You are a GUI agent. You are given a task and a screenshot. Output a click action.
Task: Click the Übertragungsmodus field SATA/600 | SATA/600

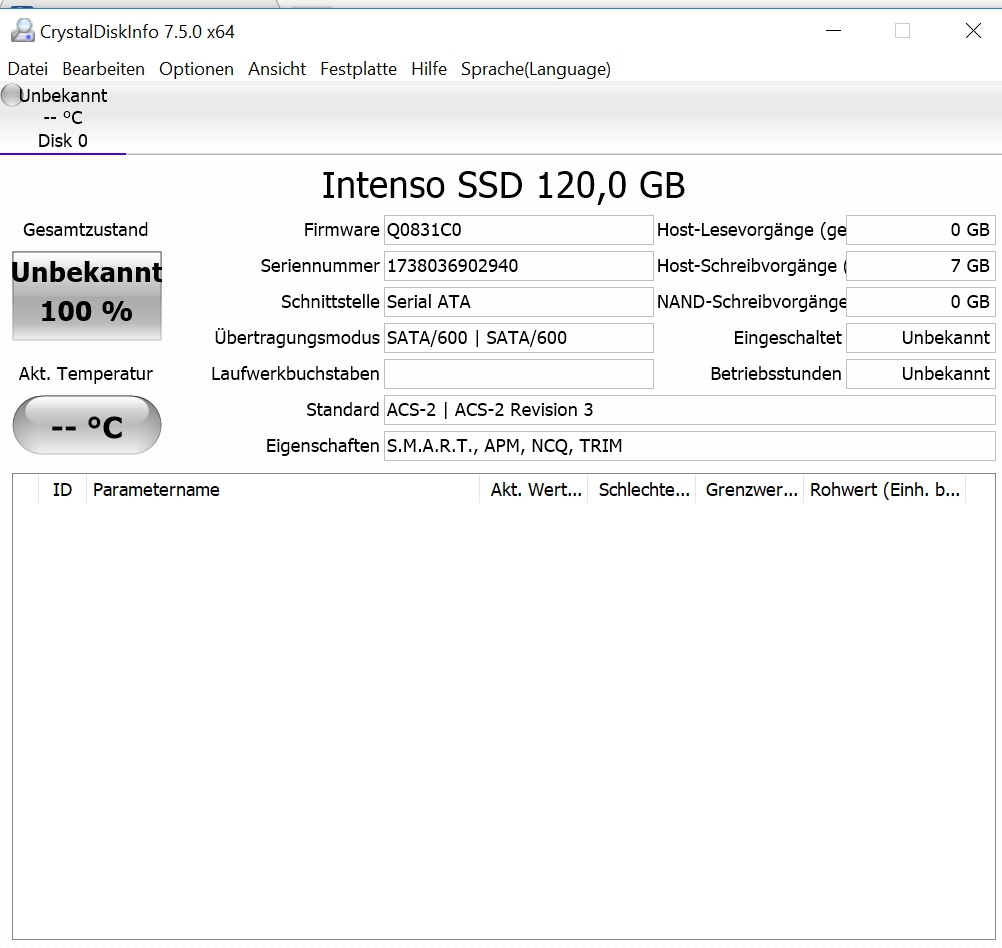pos(518,338)
